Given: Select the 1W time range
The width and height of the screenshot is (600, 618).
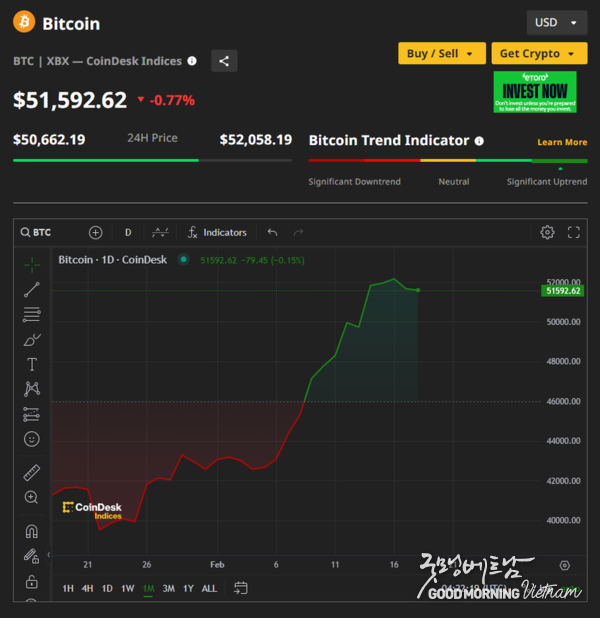Looking at the screenshot, I should (128, 588).
